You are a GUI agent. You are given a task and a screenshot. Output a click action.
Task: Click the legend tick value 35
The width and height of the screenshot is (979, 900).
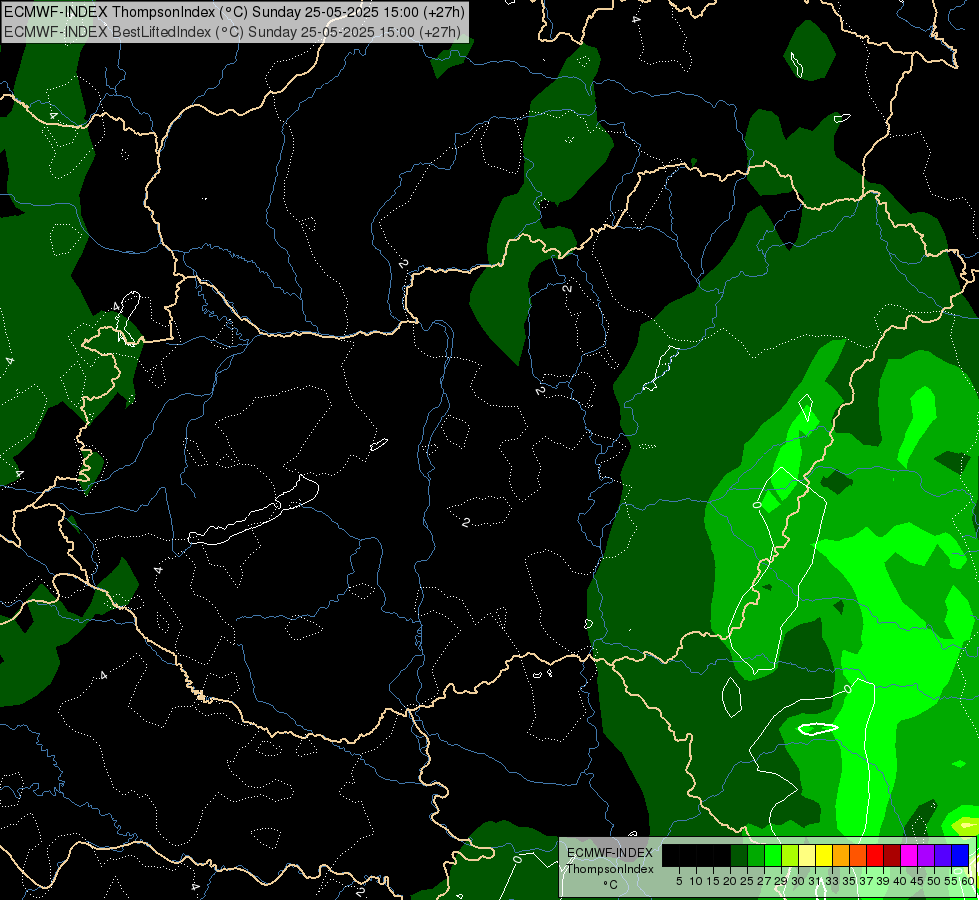pyautogui.click(x=849, y=881)
